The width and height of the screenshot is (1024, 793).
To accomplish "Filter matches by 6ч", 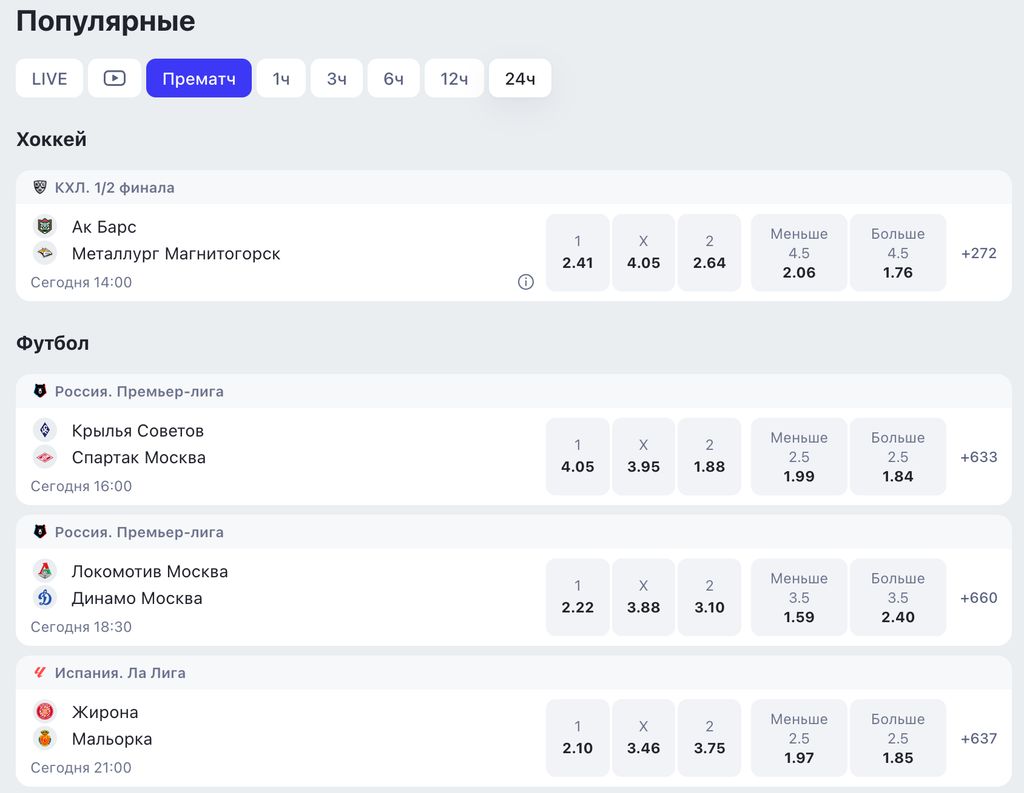I will [x=393, y=78].
